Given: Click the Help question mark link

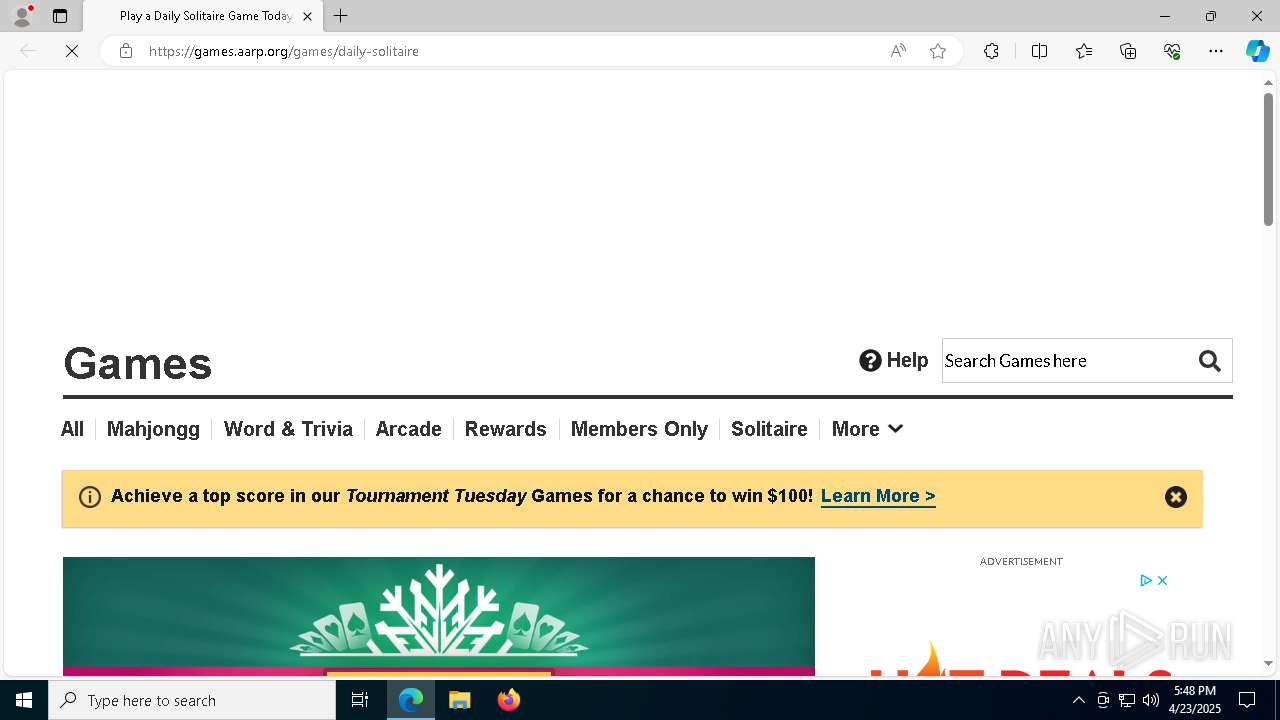Looking at the screenshot, I should pos(894,360).
